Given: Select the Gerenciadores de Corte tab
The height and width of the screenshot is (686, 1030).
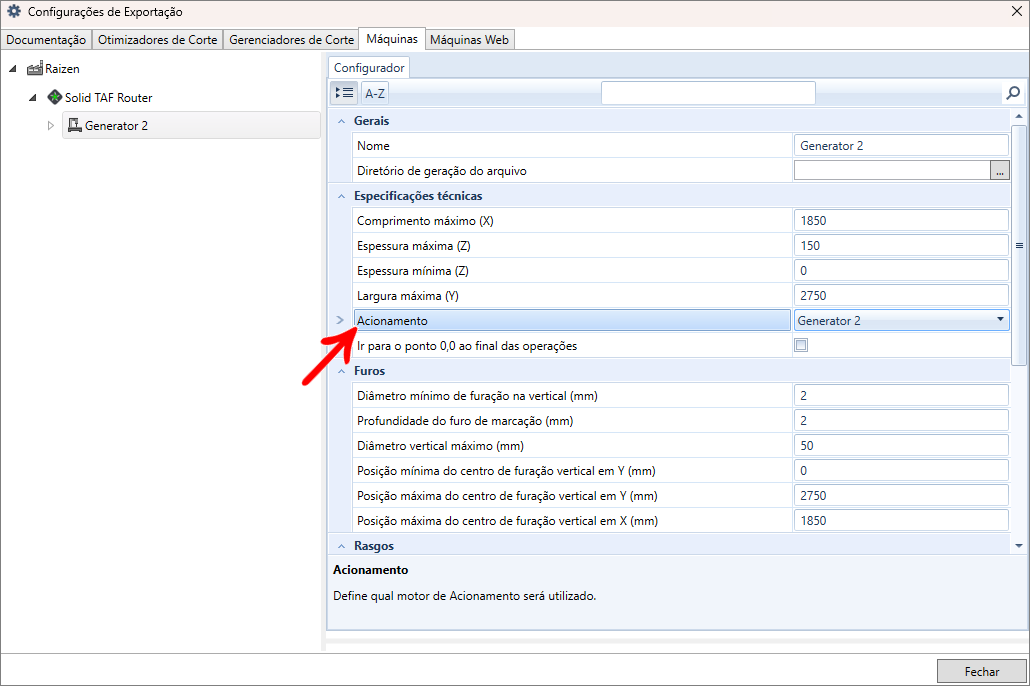Looking at the screenshot, I should (291, 40).
